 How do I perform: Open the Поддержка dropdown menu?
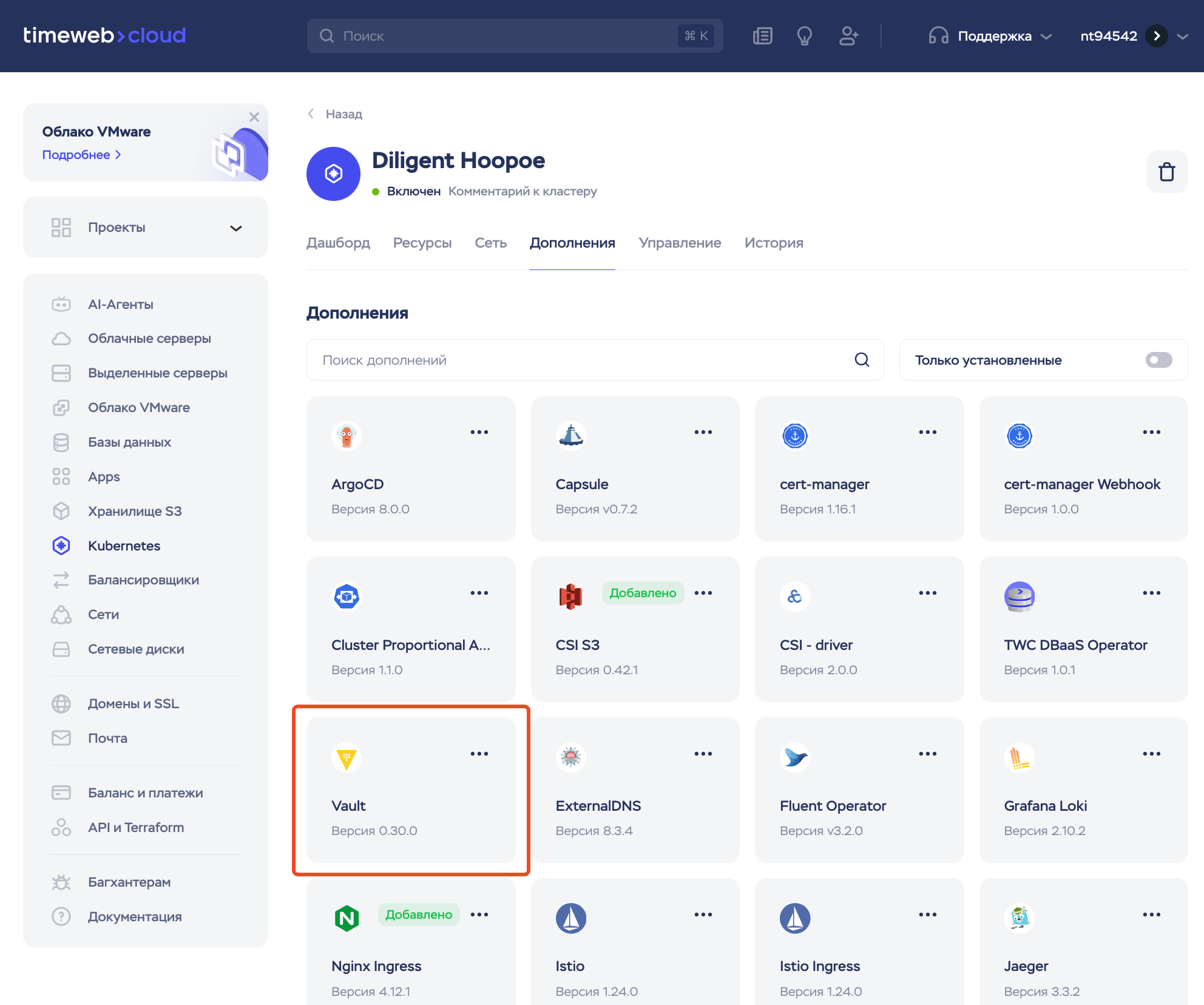993,36
